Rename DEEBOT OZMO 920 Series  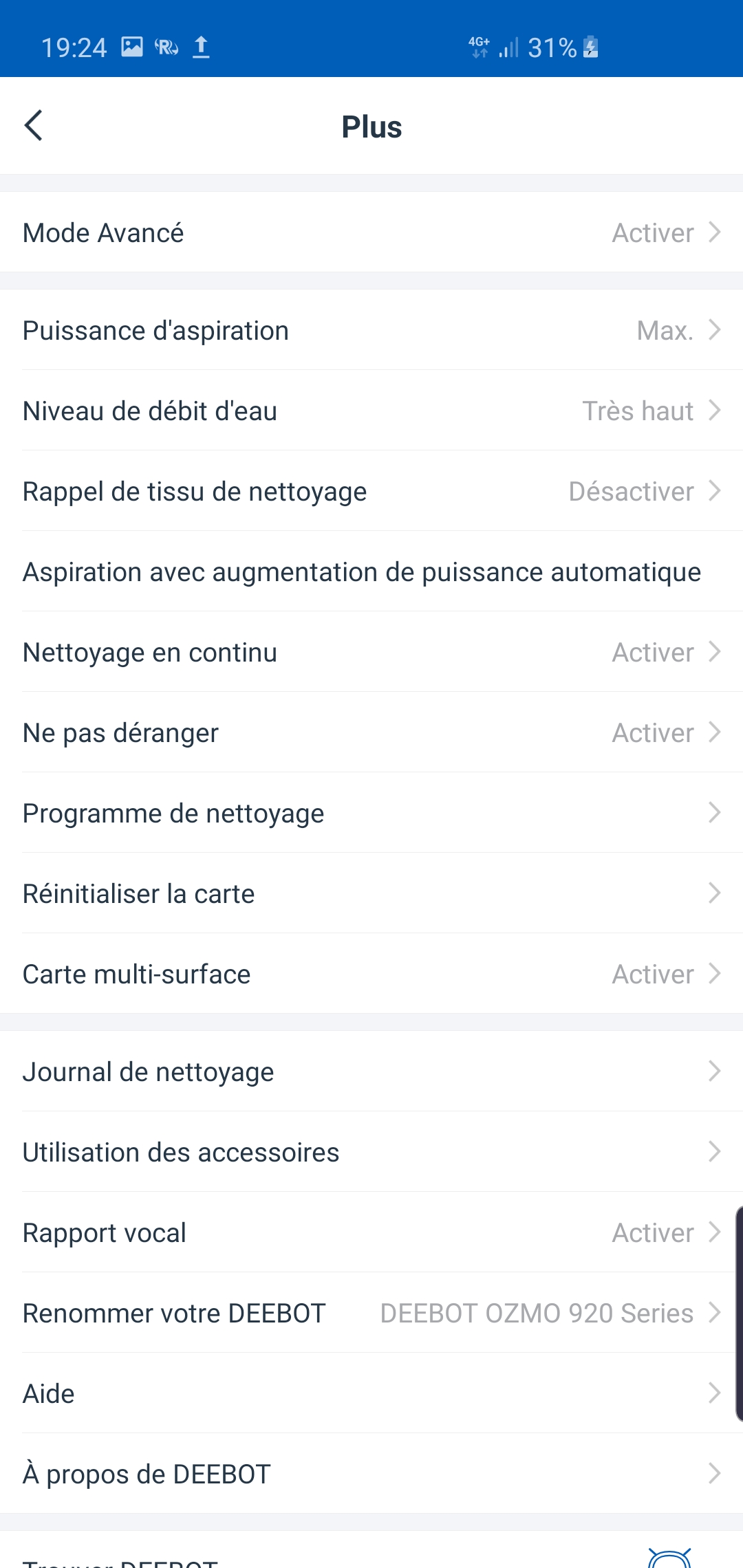tap(371, 1313)
